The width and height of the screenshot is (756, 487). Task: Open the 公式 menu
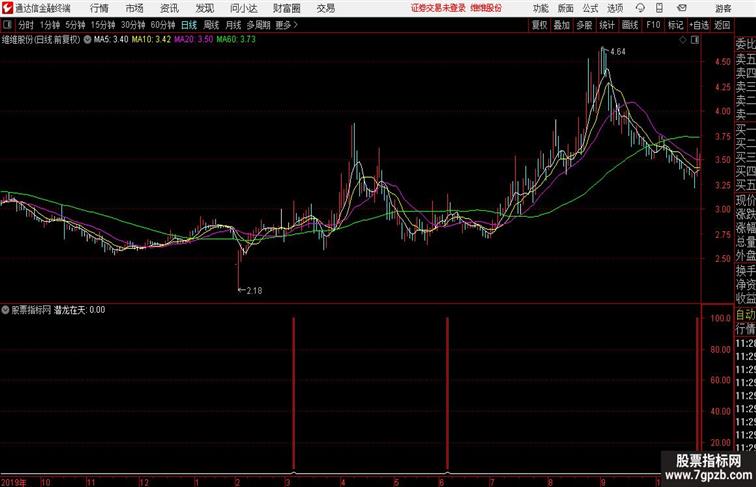590,8
